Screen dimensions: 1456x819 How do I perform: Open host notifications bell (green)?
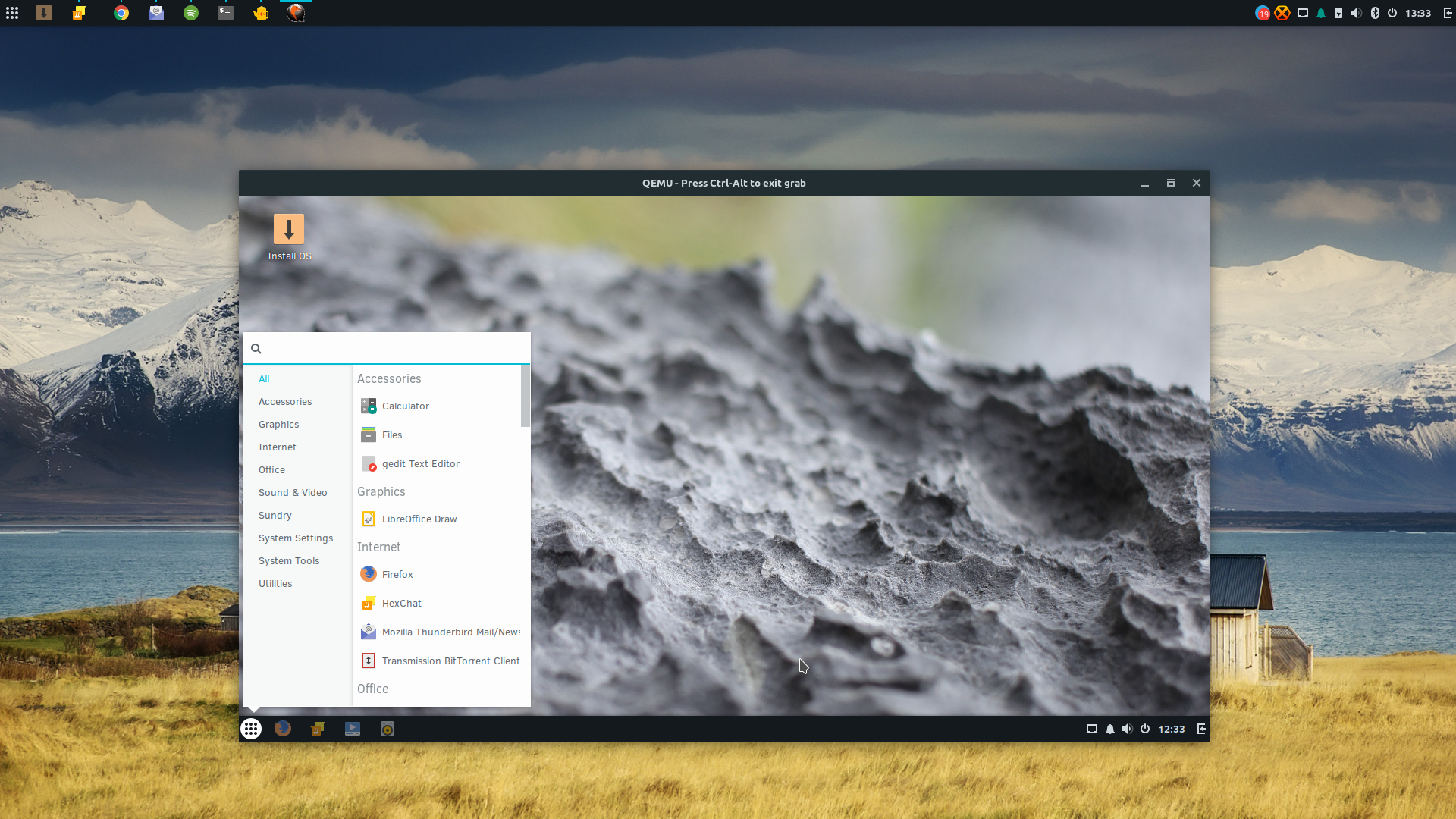pyautogui.click(x=1321, y=13)
